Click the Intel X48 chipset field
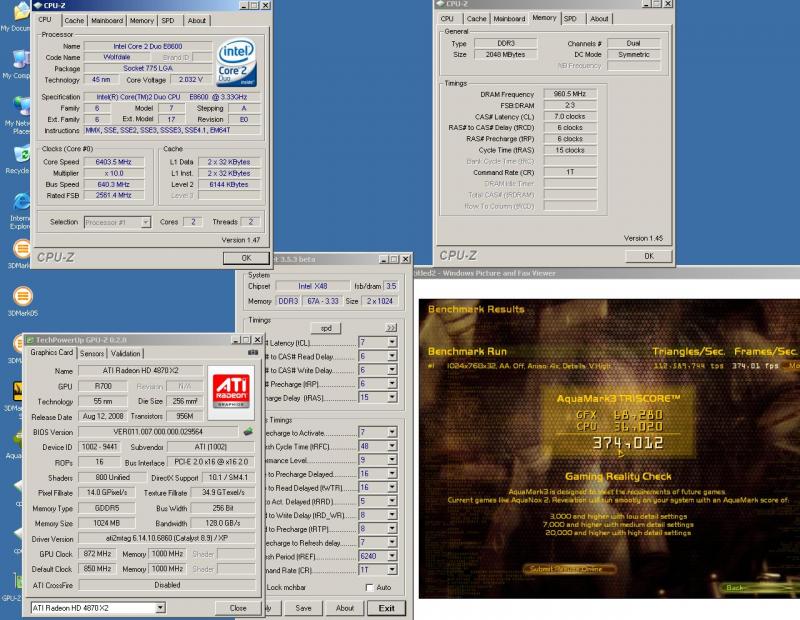The width and height of the screenshot is (800, 620). pos(313,286)
